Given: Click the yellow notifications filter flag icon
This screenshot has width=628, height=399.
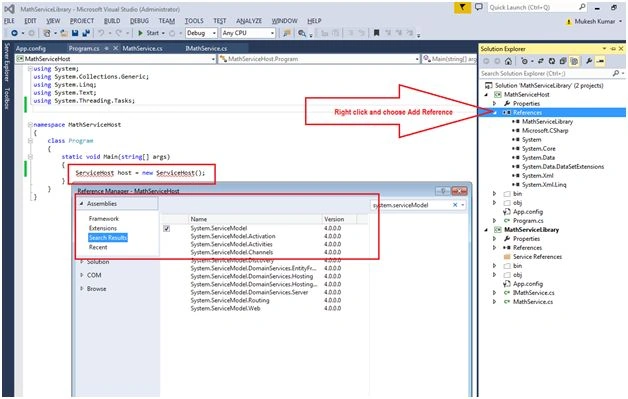Looking at the screenshot, I should [x=462, y=7].
